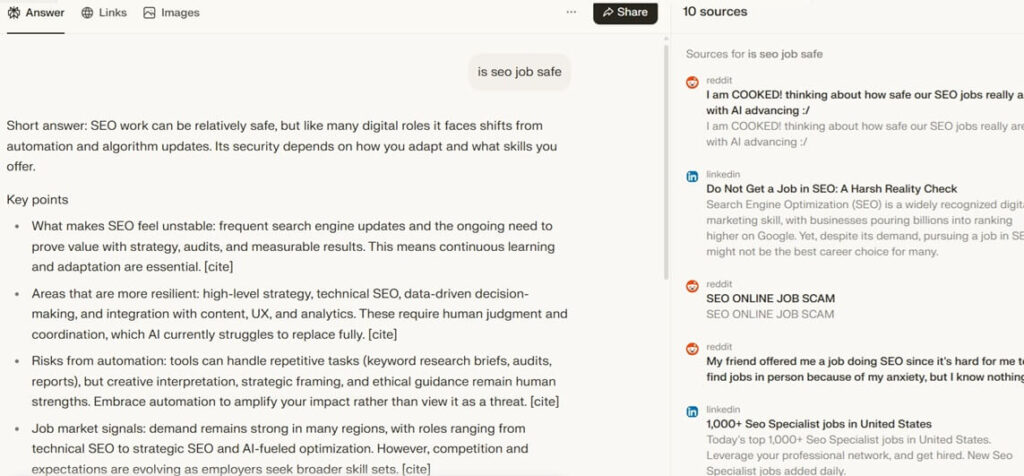Open 'Do Not Get a Job in SEO: A Harsh Reality Check'

pos(831,189)
